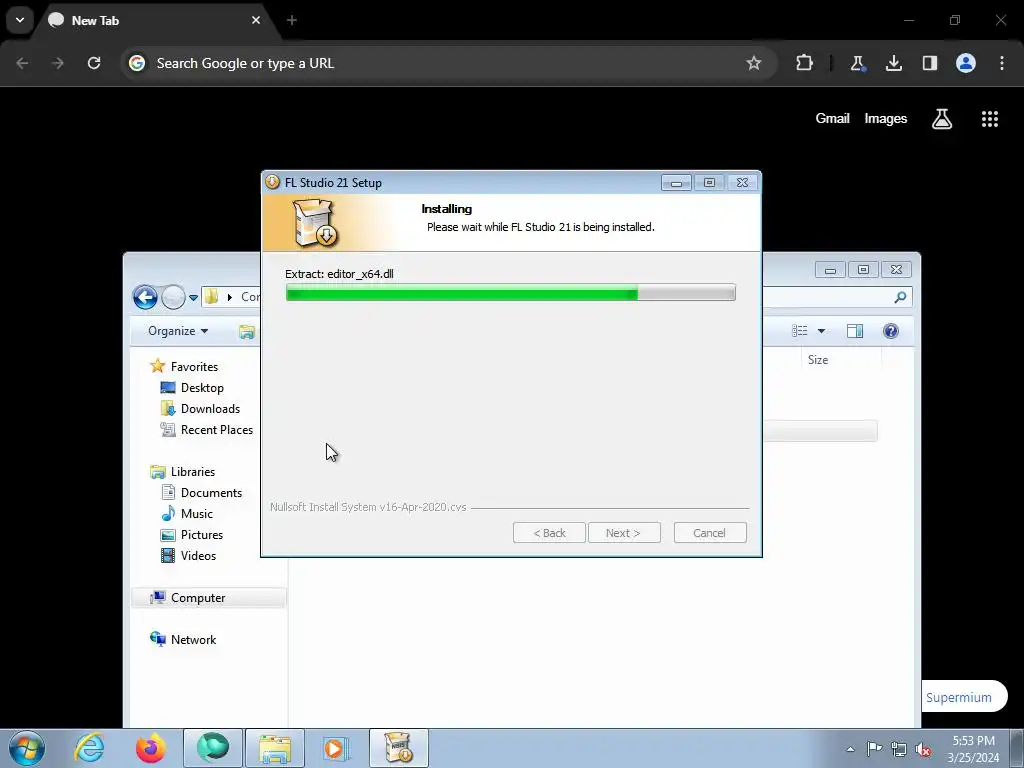Open the Images link
Image resolution: width=1024 pixels, height=768 pixels.
coord(886,119)
